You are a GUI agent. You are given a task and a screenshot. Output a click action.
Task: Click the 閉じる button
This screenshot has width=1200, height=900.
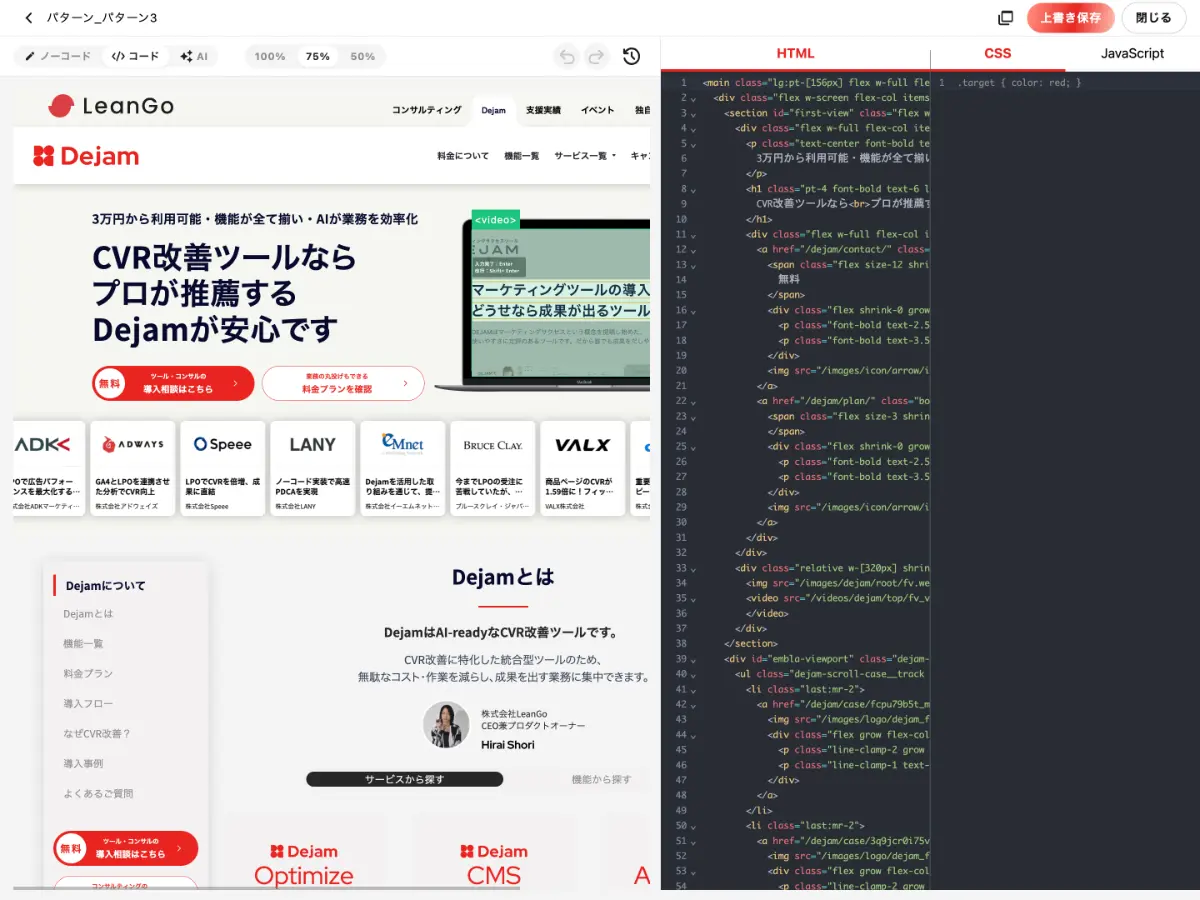[1154, 18]
